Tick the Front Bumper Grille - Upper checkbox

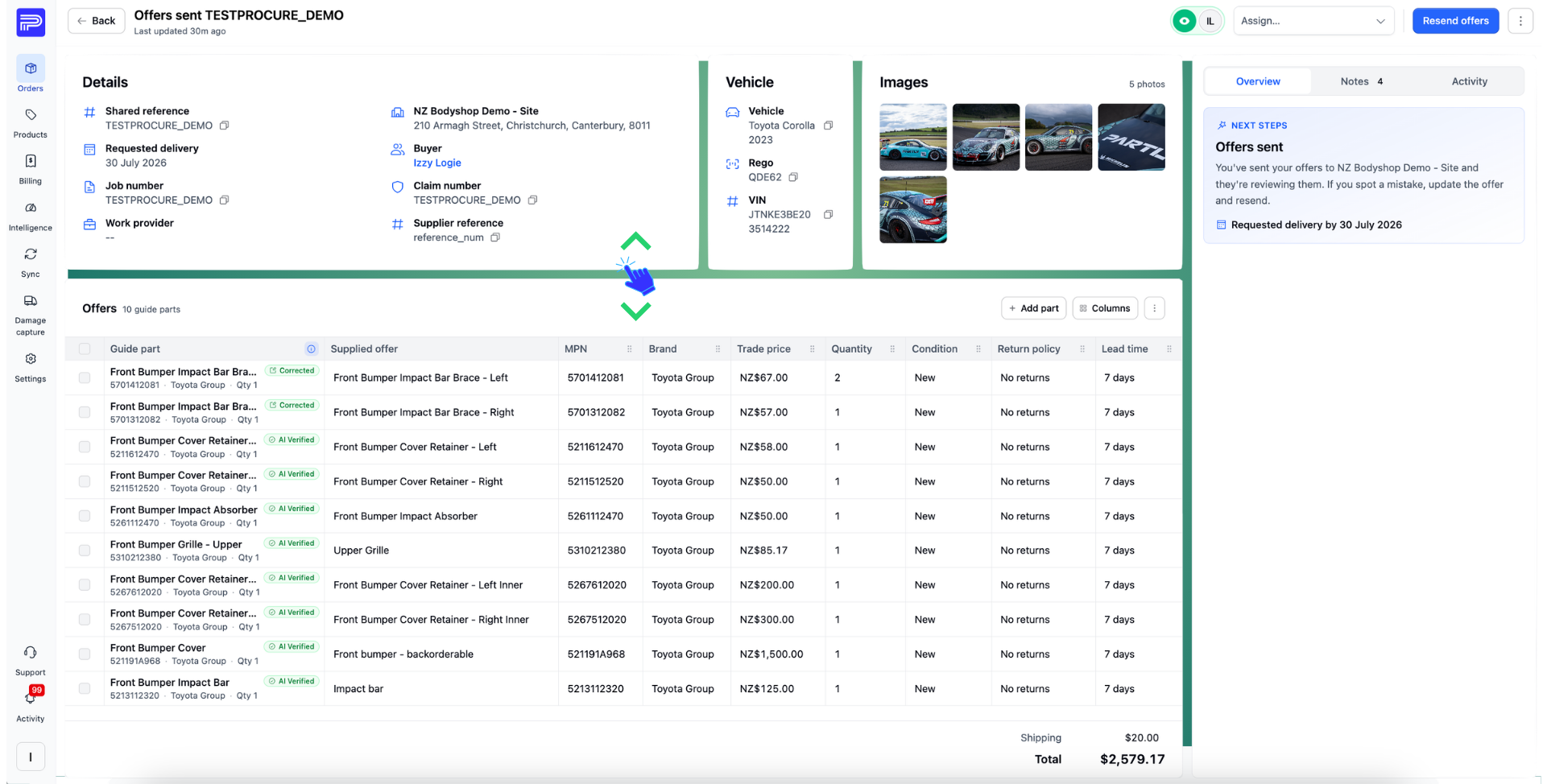(x=85, y=551)
